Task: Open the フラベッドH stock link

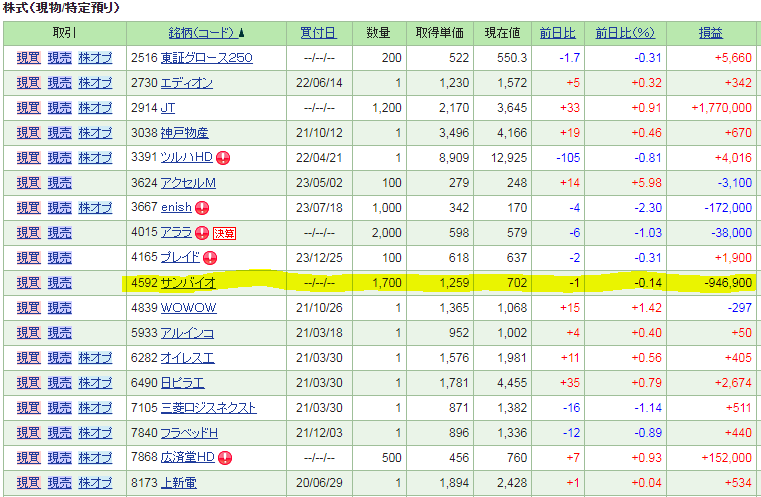Action: [x=189, y=433]
